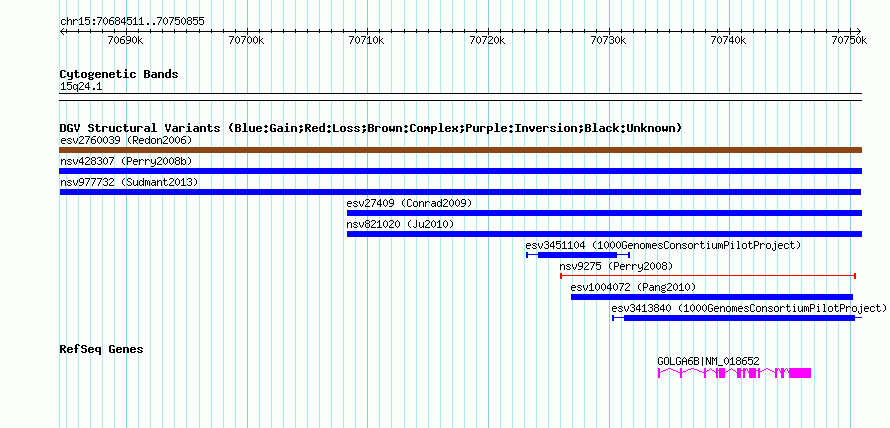890x428 pixels.
Task: Click the esv3413840 variant bar
Action: coord(737,318)
